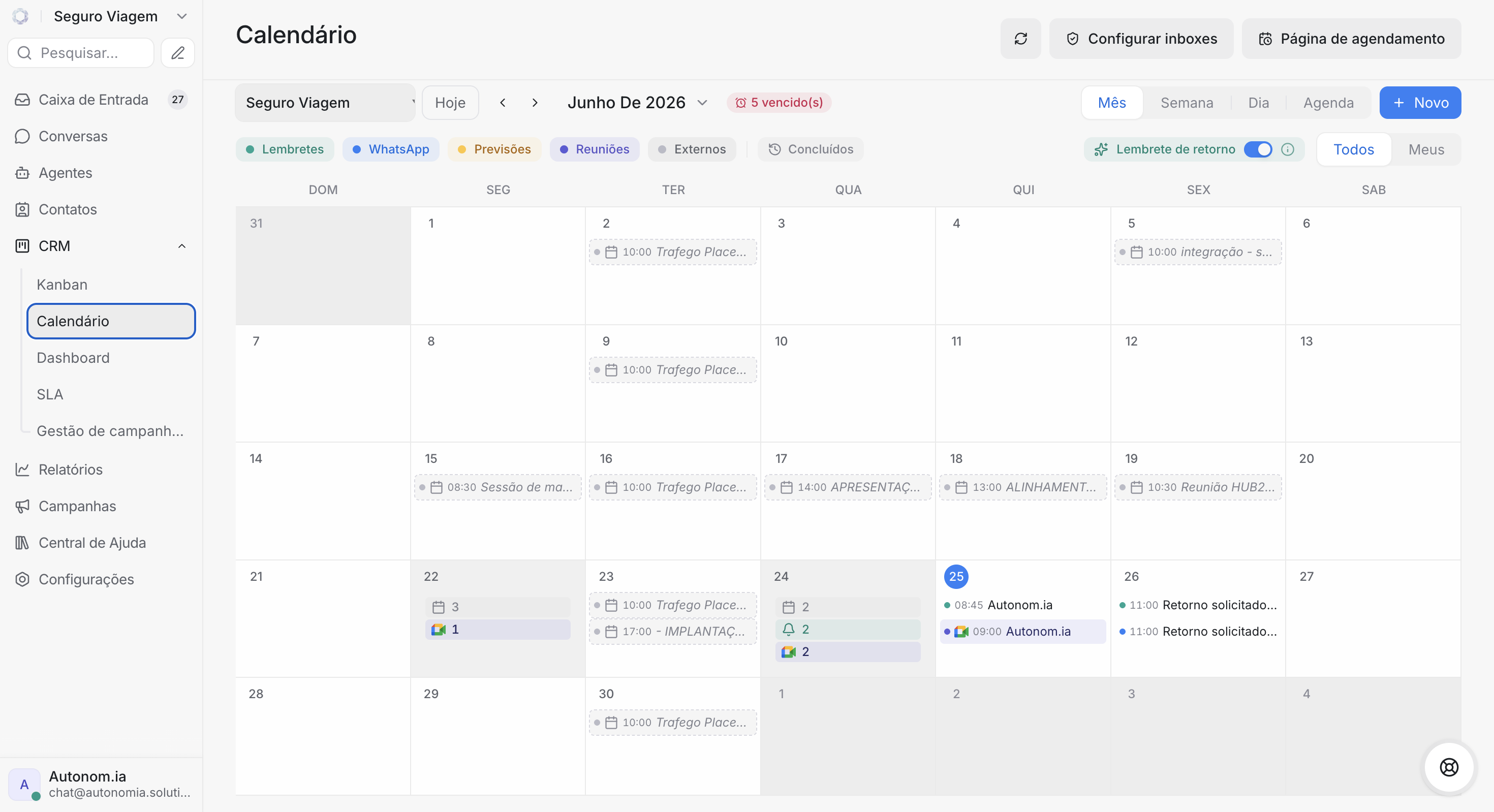Open Configurações in the sidebar
This screenshot has width=1494, height=812.
pos(101,579)
